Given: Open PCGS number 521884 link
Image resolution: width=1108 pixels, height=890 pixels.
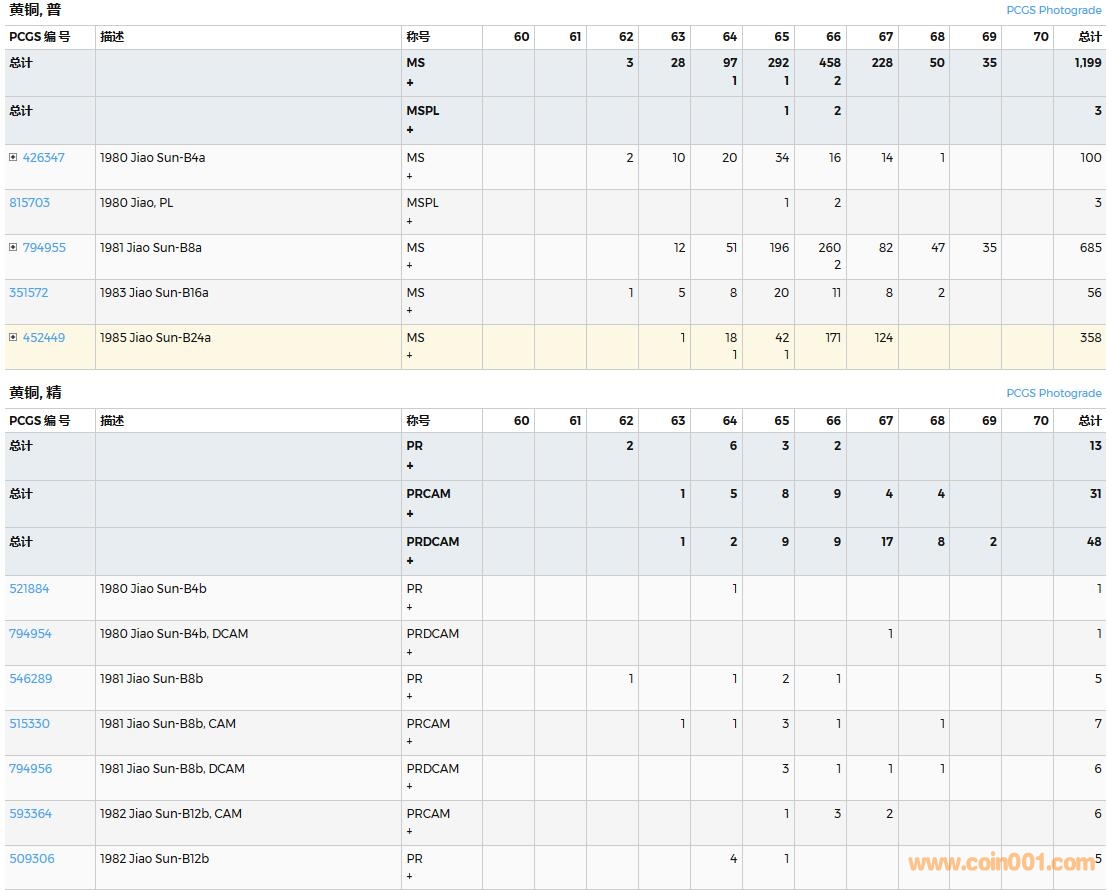Looking at the screenshot, I should tap(29, 589).
